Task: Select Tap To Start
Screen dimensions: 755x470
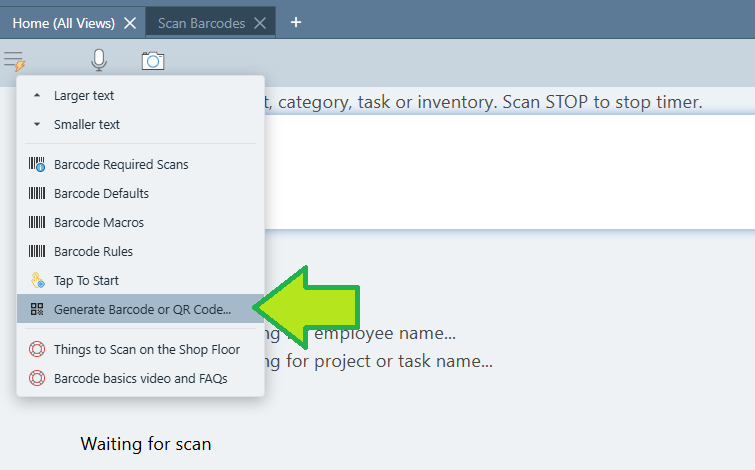Action: (x=141, y=280)
